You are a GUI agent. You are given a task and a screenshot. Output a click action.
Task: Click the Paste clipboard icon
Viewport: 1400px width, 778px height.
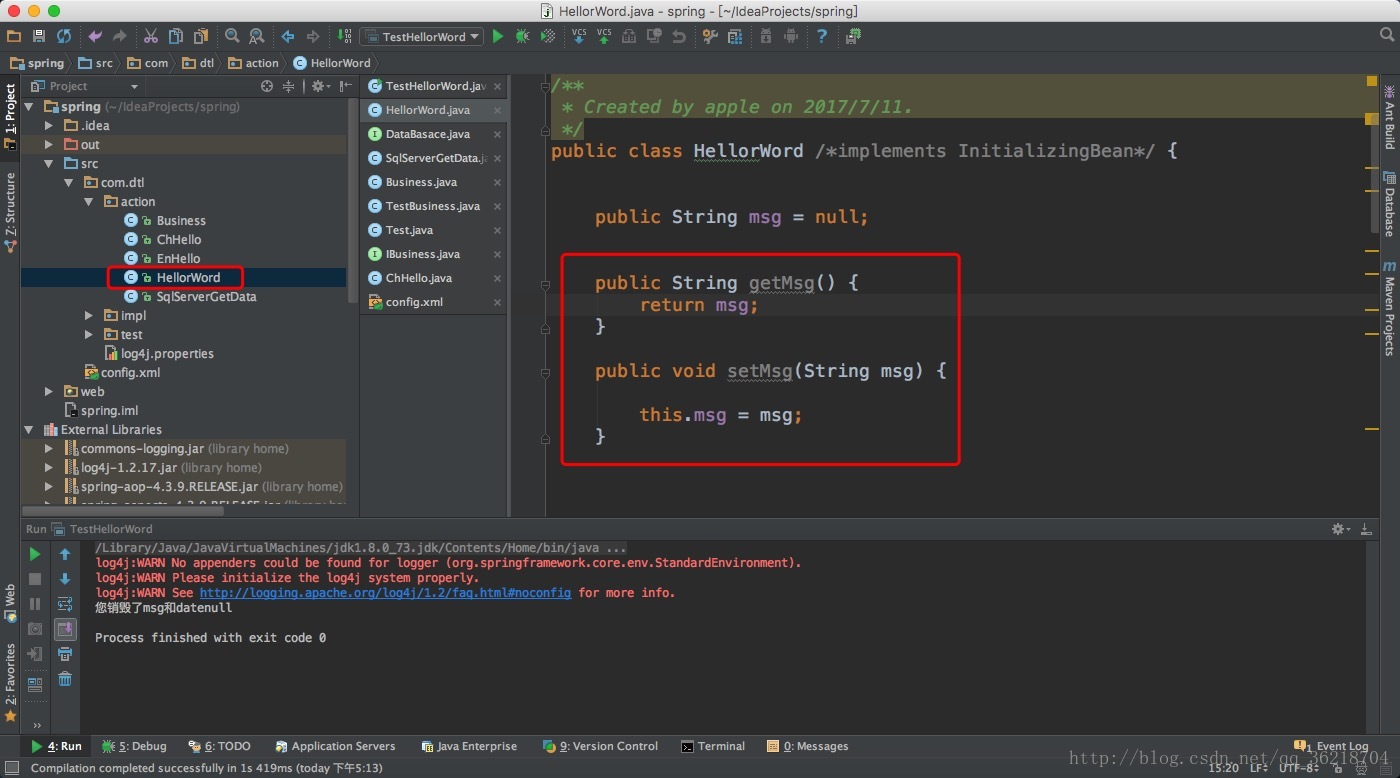pyautogui.click(x=200, y=36)
